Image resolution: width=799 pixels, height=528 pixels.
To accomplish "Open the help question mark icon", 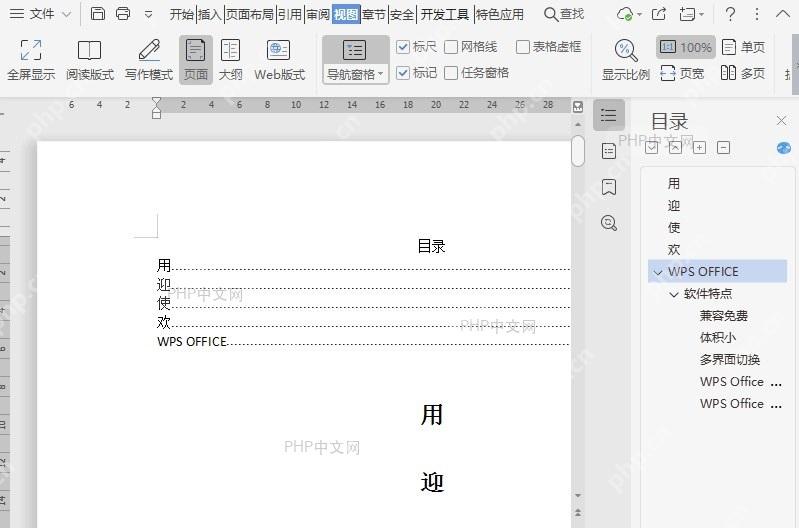I will (730, 14).
